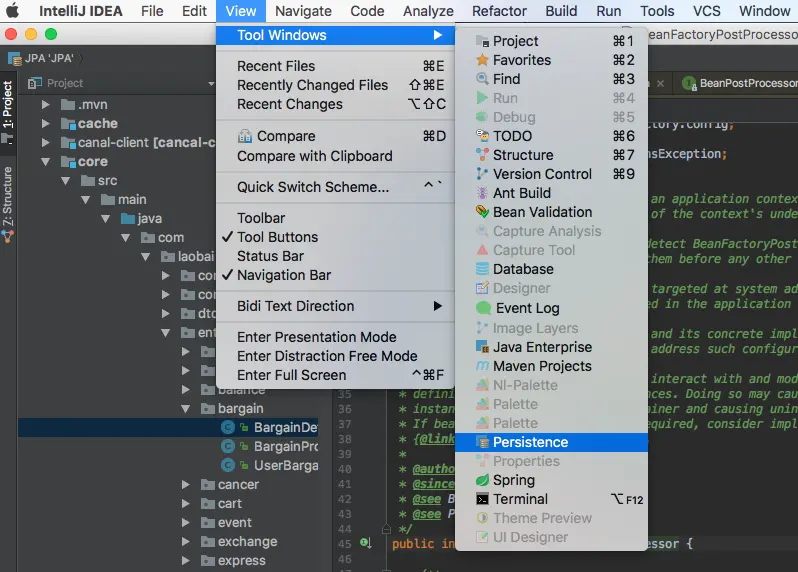Expand the cache folder
Screen dimensions: 798x572
(45, 124)
